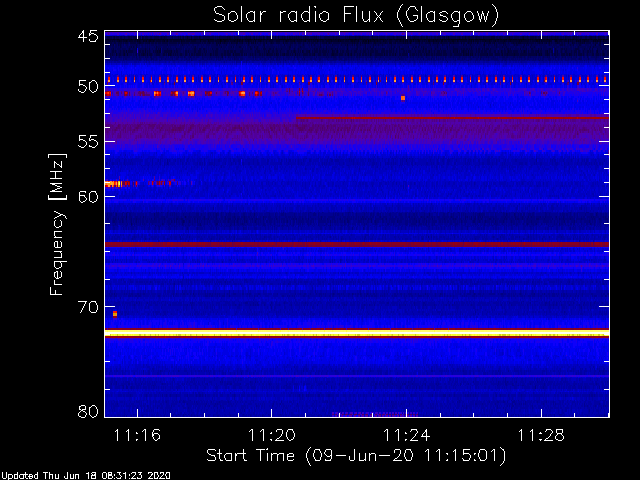640x480 pixels.
Task: Click the 'Updated Thu Jun 18 08:31:23 2020' timestamp
Action: (x=85, y=476)
